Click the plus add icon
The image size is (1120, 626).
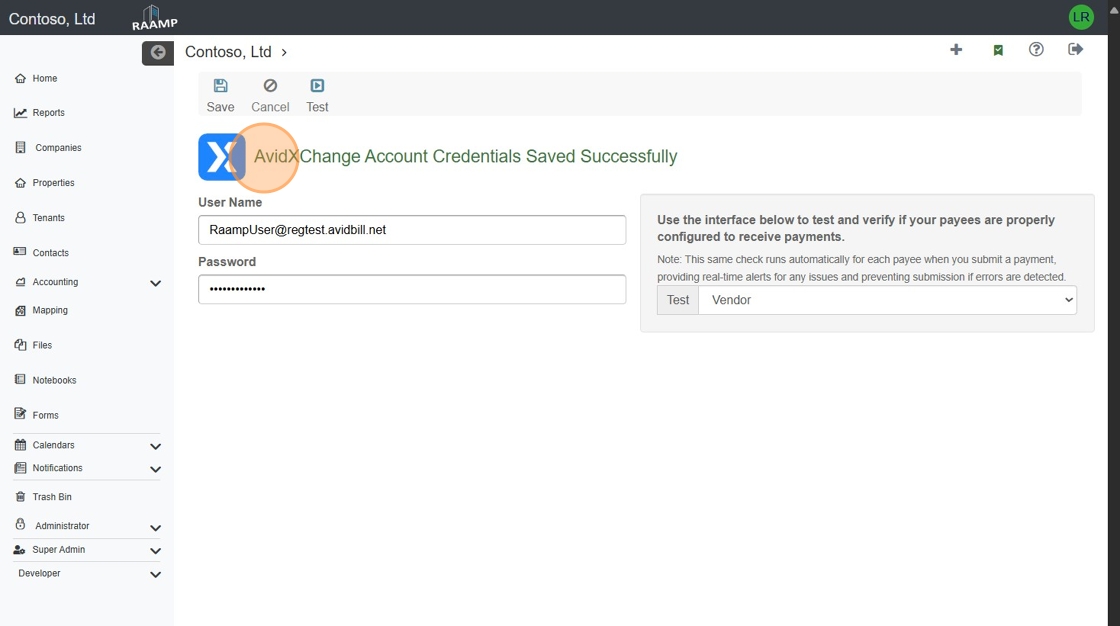point(956,50)
